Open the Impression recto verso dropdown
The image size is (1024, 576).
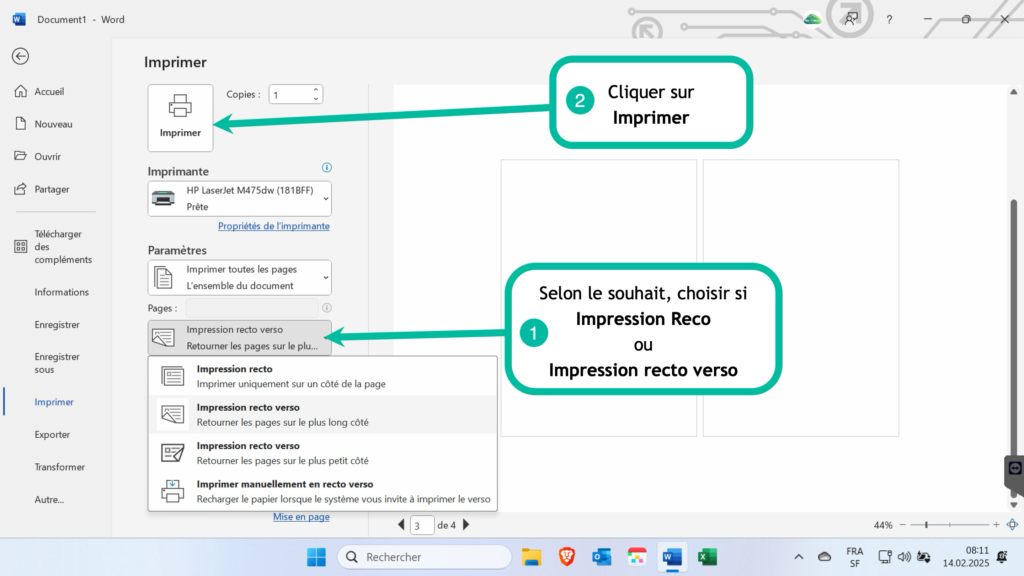click(240, 338)
